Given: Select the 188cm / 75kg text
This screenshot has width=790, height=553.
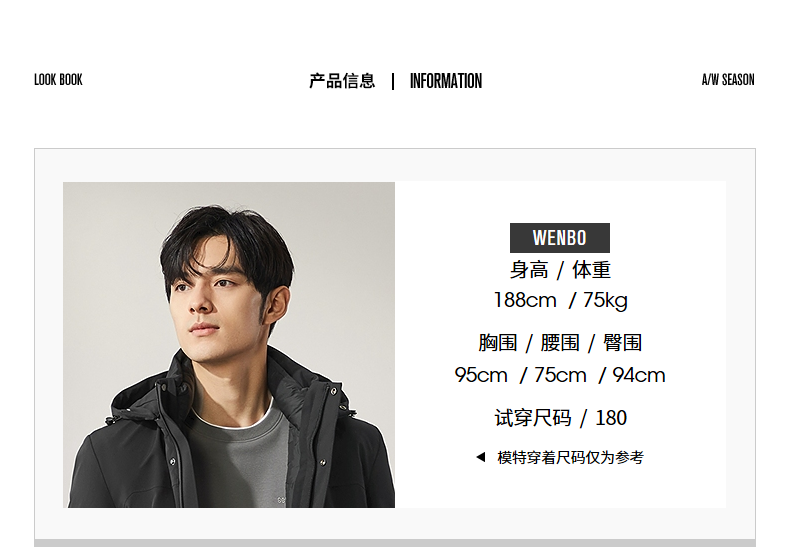Looking at the screenshot, I should tap(560, 300).
